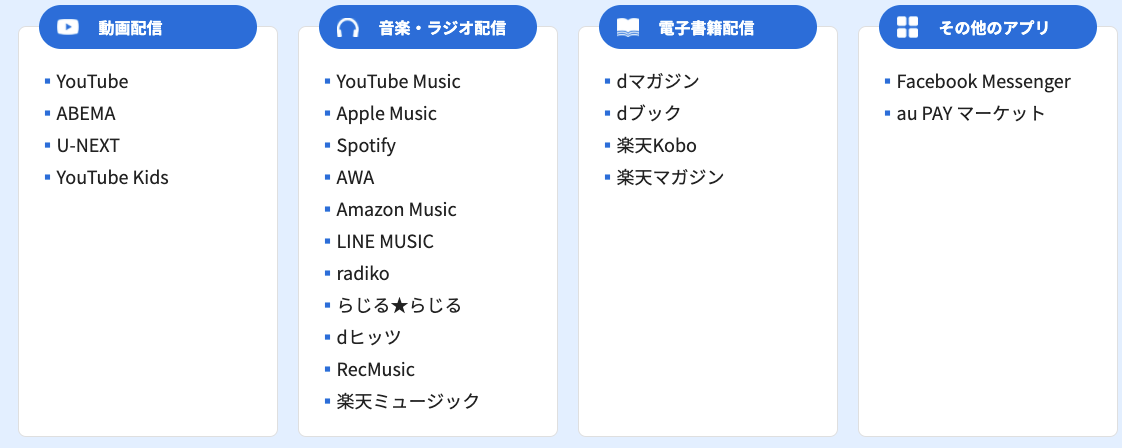1122x448 pixels.
Task: Click the YouTube Kids entry
Action: click(112, 177)
